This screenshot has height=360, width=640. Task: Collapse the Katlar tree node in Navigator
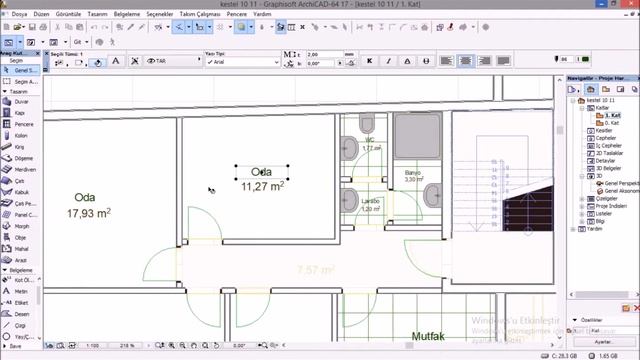pos(582,108)
